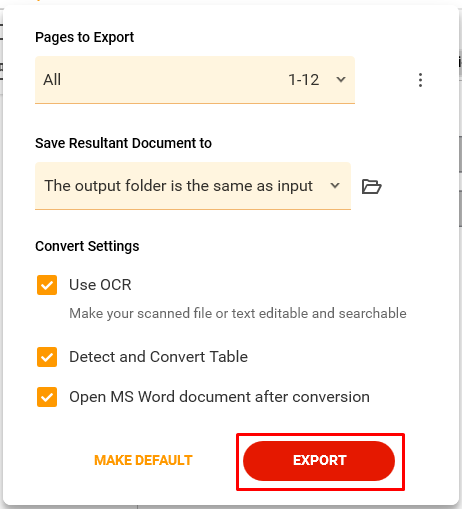Viewport: 462px width, 509px height.
Task: Toggle Open MS Word document after conversion checkbox
Action: [47, 397]
